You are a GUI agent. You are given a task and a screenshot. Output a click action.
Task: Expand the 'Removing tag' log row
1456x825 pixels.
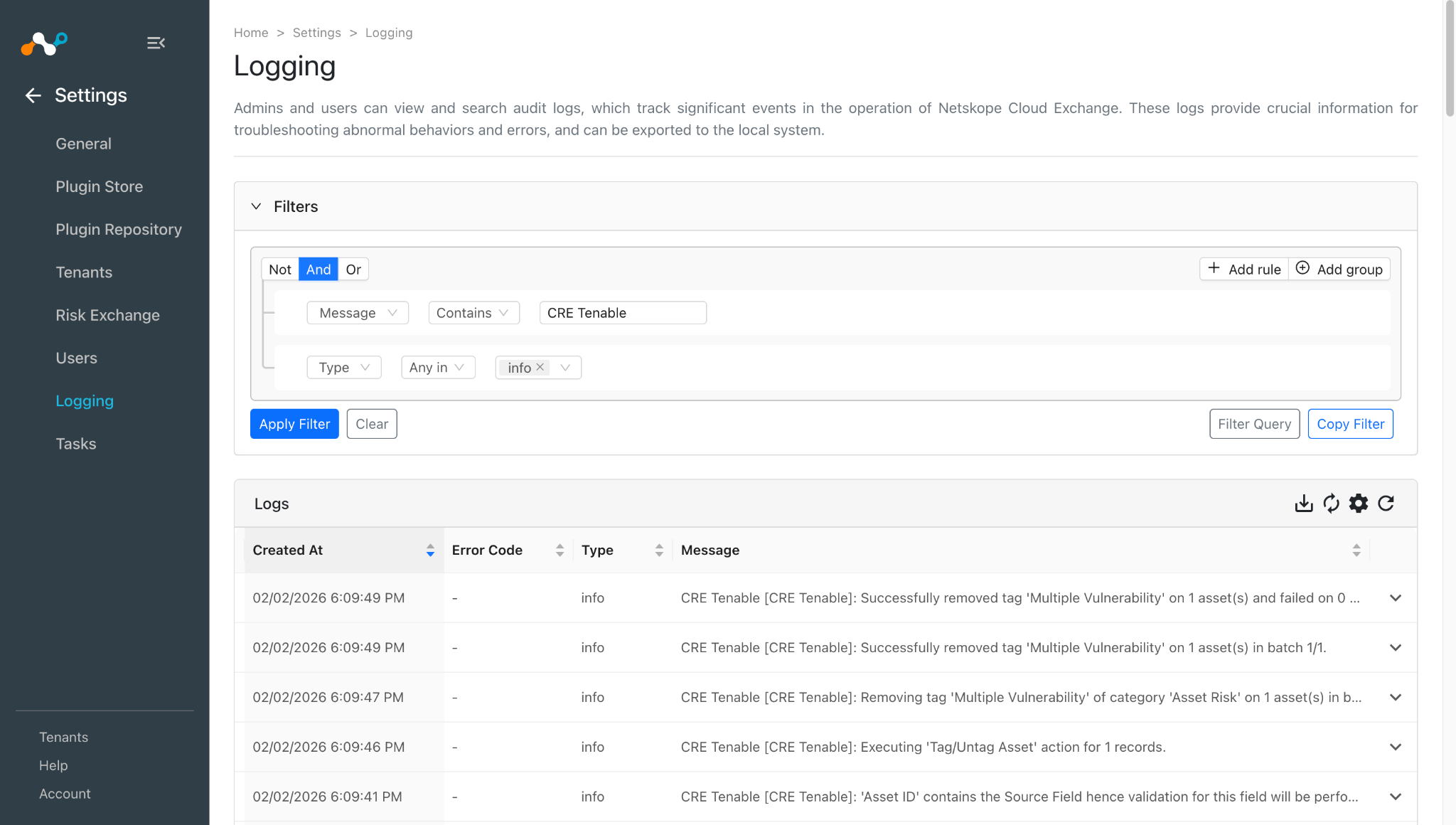pos(1396,698)
